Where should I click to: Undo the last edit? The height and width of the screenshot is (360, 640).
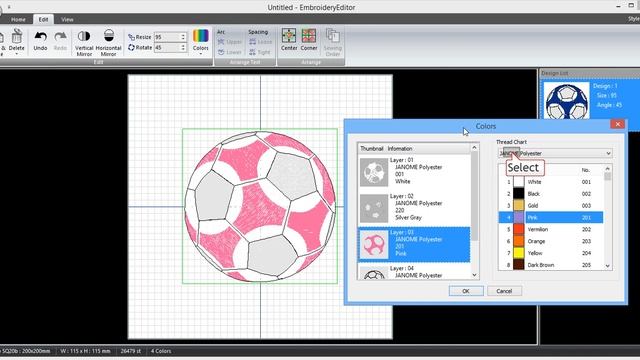click(x=40, y=41)
